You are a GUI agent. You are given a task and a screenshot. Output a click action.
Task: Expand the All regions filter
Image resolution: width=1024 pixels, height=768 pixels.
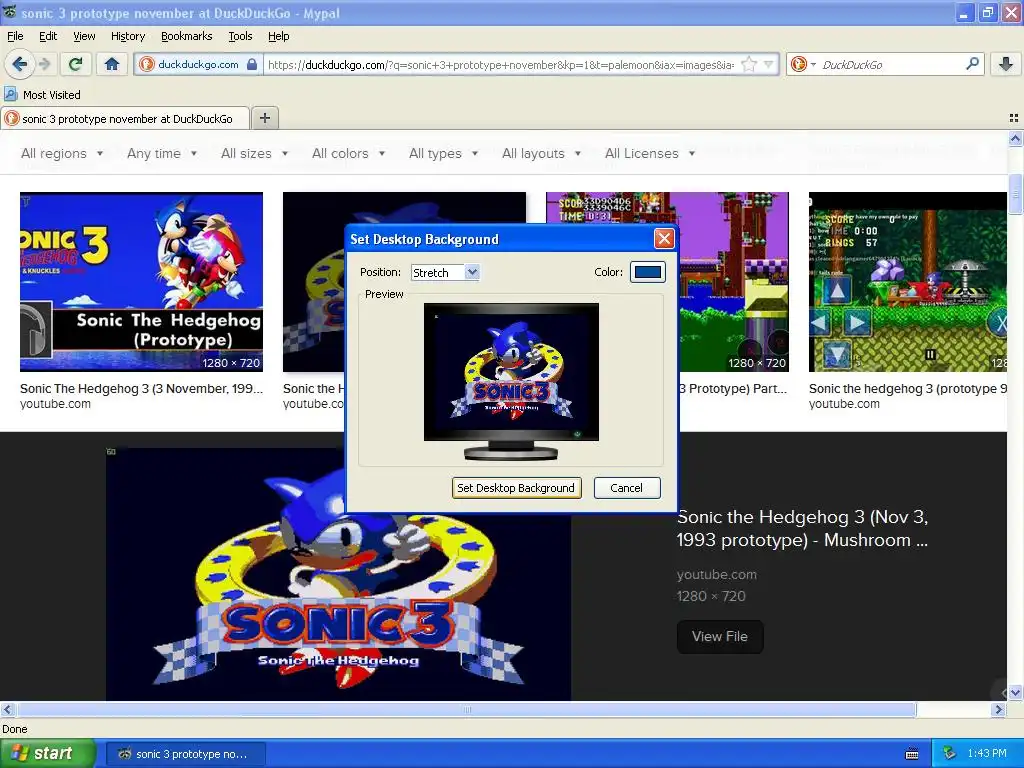[x=62, y=153]
